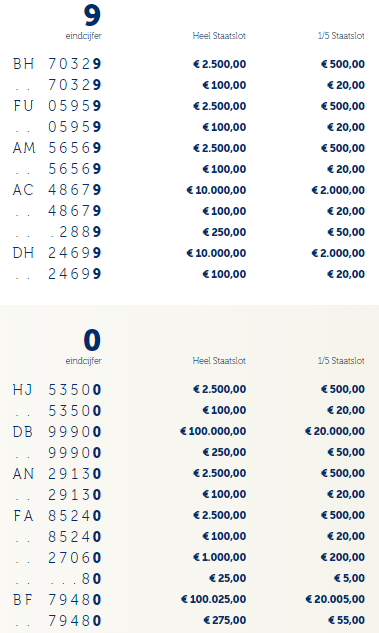Select lot number BH 70329

click(x=57, y=64)
